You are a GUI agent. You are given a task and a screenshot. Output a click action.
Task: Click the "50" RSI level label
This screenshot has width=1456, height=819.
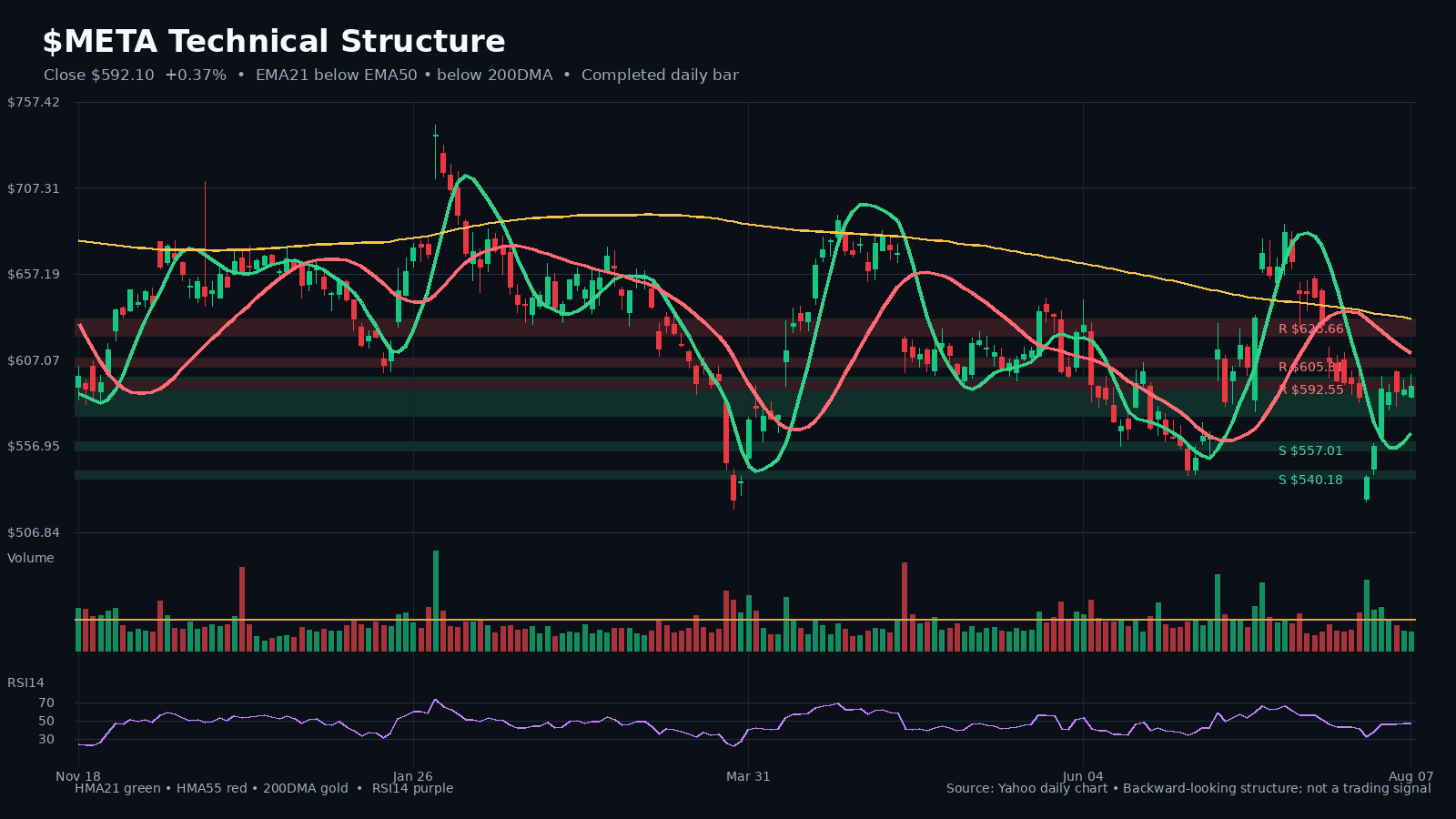pyautogui.click(x=46, y=722)
